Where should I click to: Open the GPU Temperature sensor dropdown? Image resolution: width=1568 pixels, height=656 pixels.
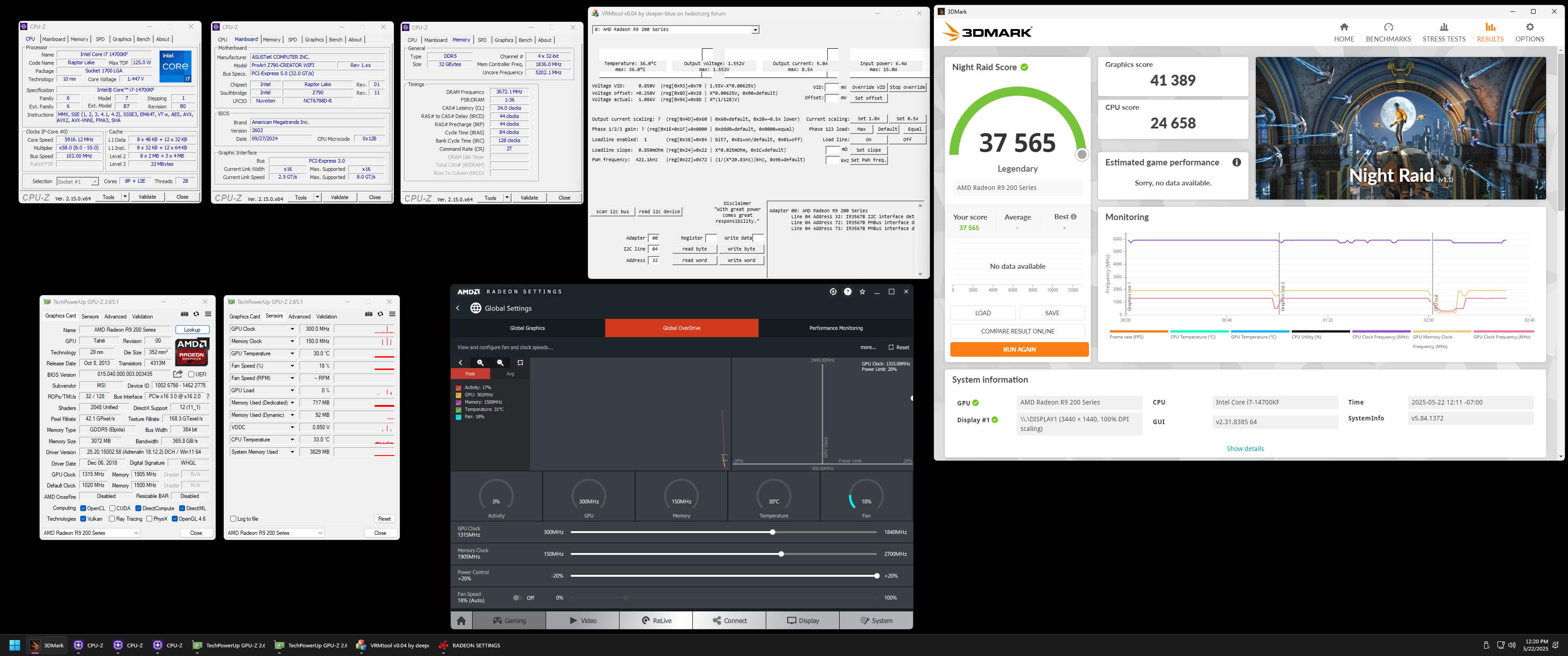292,354
